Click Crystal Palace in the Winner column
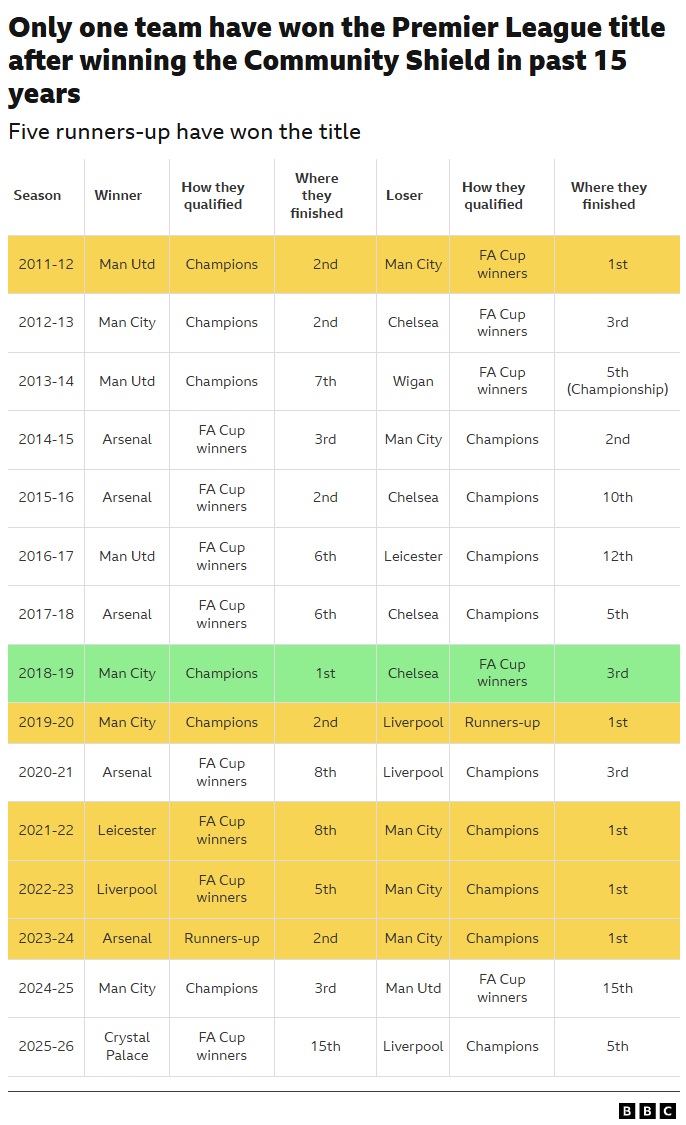The image size is (686, 1125). [127, 1046]
